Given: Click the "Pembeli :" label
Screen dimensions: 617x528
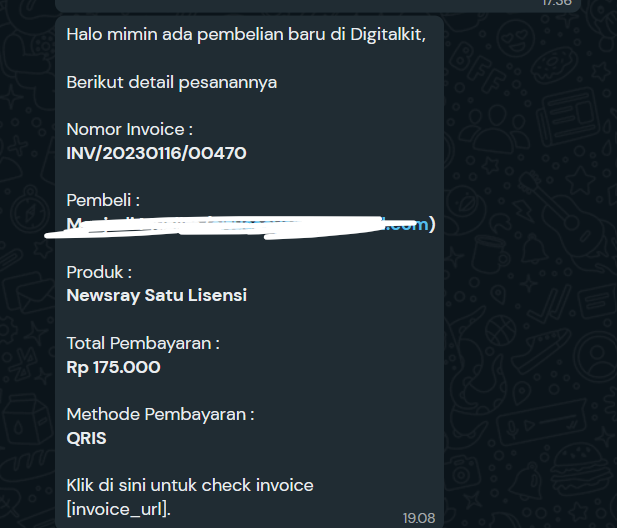Looking at the screenshot, I should click(x=103, y=200).
